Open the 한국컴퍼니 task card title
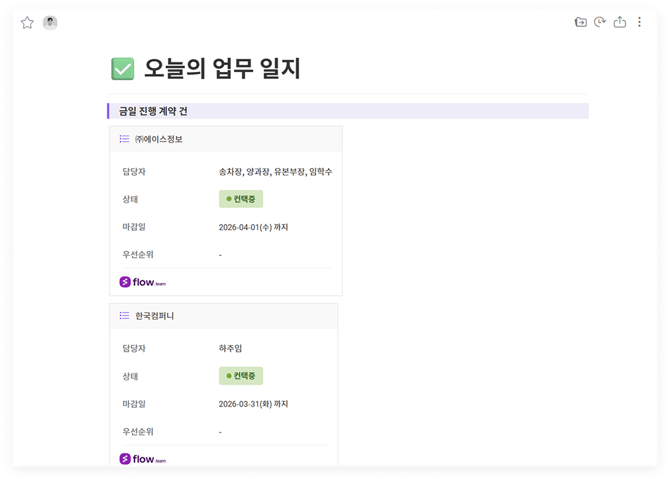This screenshot has height=481, width=670. point(155,316)
